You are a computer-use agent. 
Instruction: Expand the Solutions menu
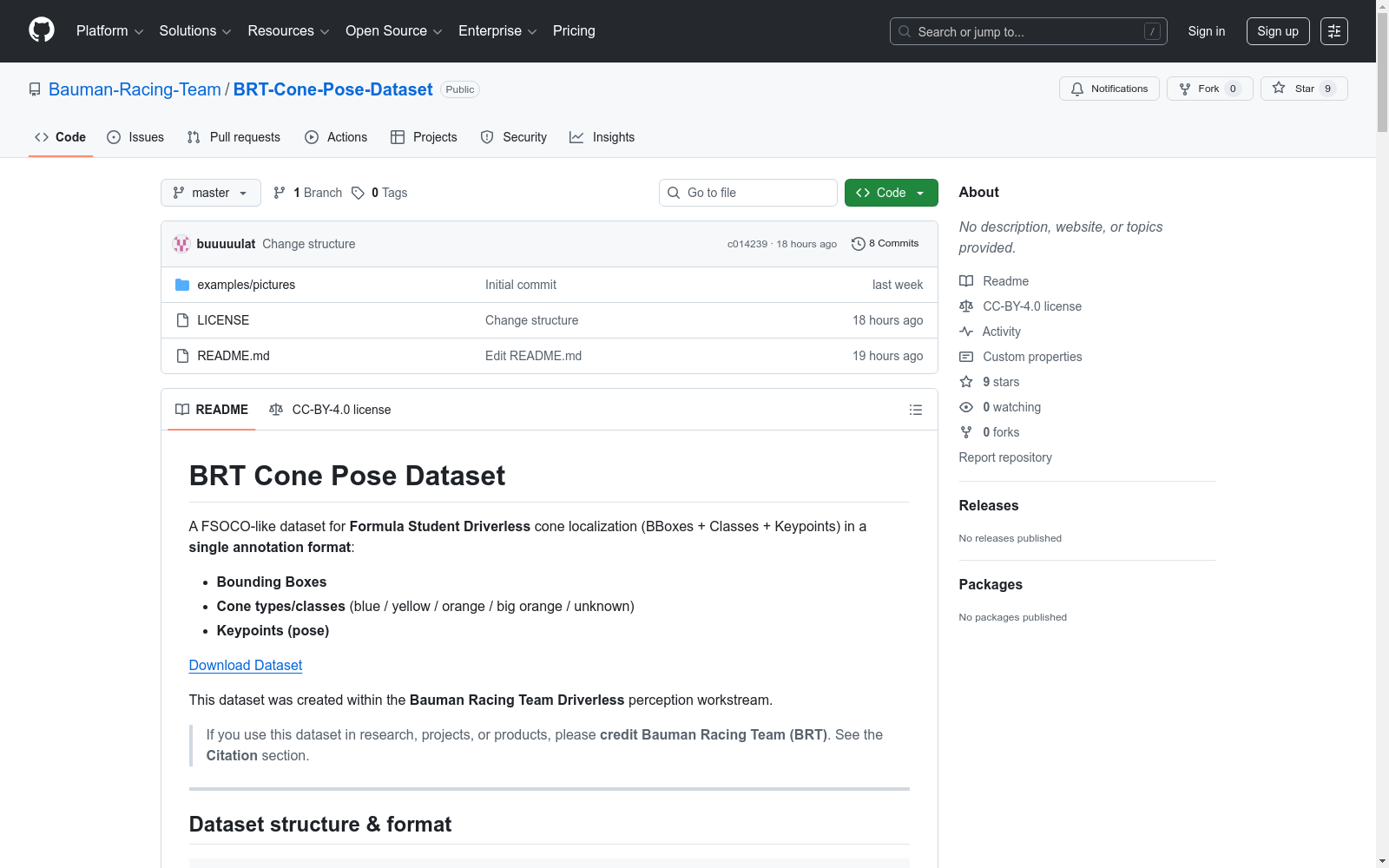pos(195,31)
